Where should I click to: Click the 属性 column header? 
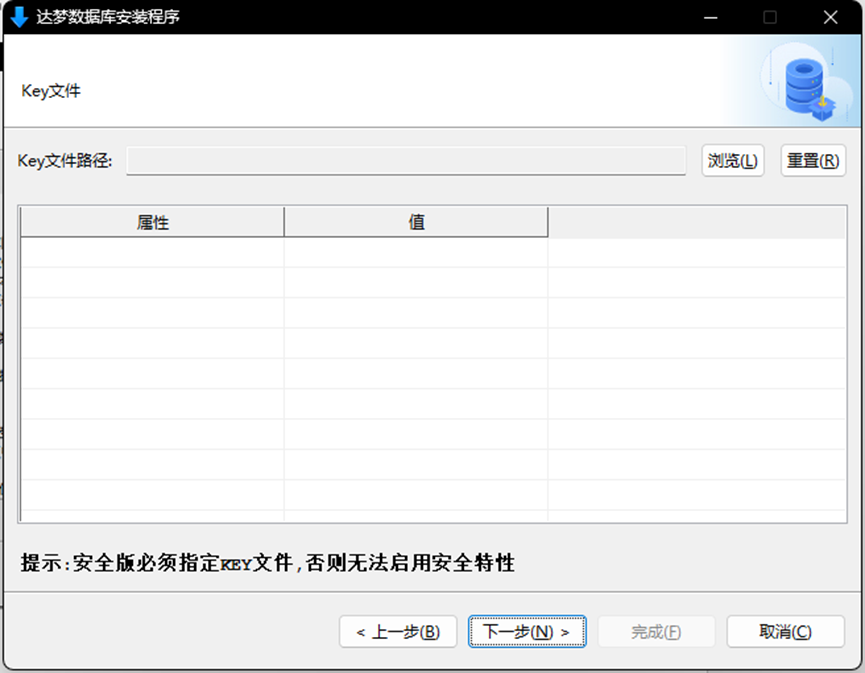tap(152, 222)
